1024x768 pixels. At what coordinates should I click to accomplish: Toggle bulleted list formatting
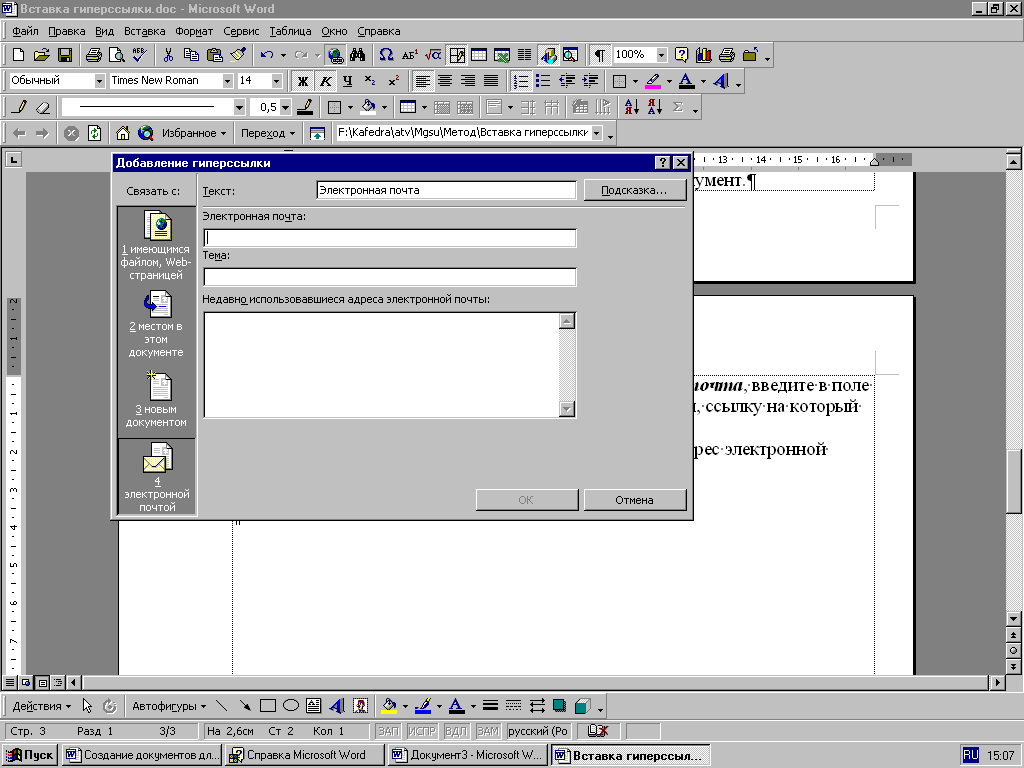coord(543,81)
